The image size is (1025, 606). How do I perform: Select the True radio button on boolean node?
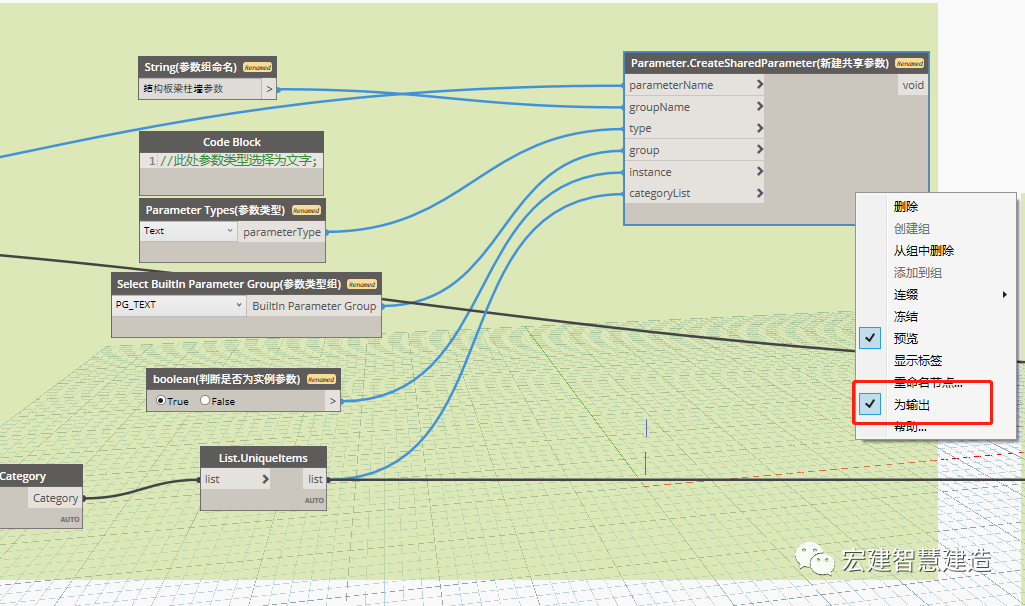(x=161, y=401)
